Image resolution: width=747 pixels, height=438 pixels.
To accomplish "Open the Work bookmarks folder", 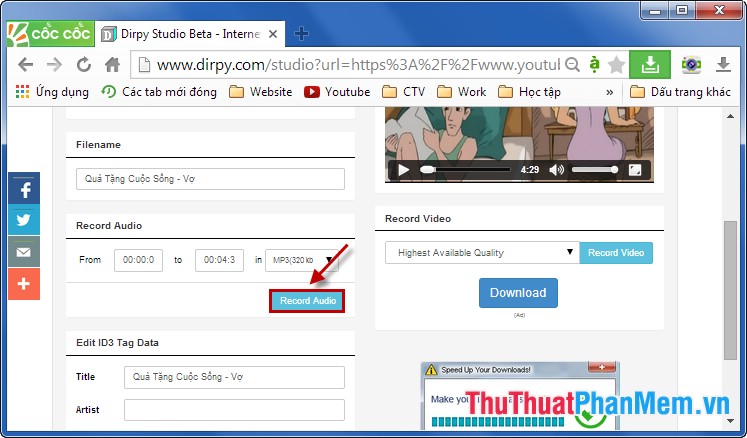I will coord(462,92).
